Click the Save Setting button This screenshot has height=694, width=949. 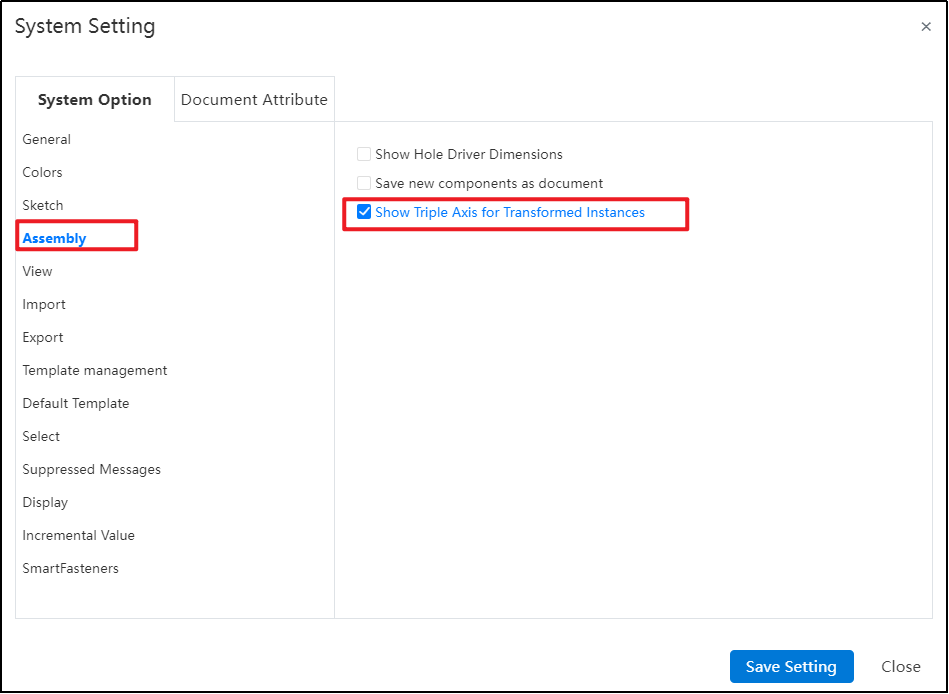pyautogui.click(x=791, y=667)
